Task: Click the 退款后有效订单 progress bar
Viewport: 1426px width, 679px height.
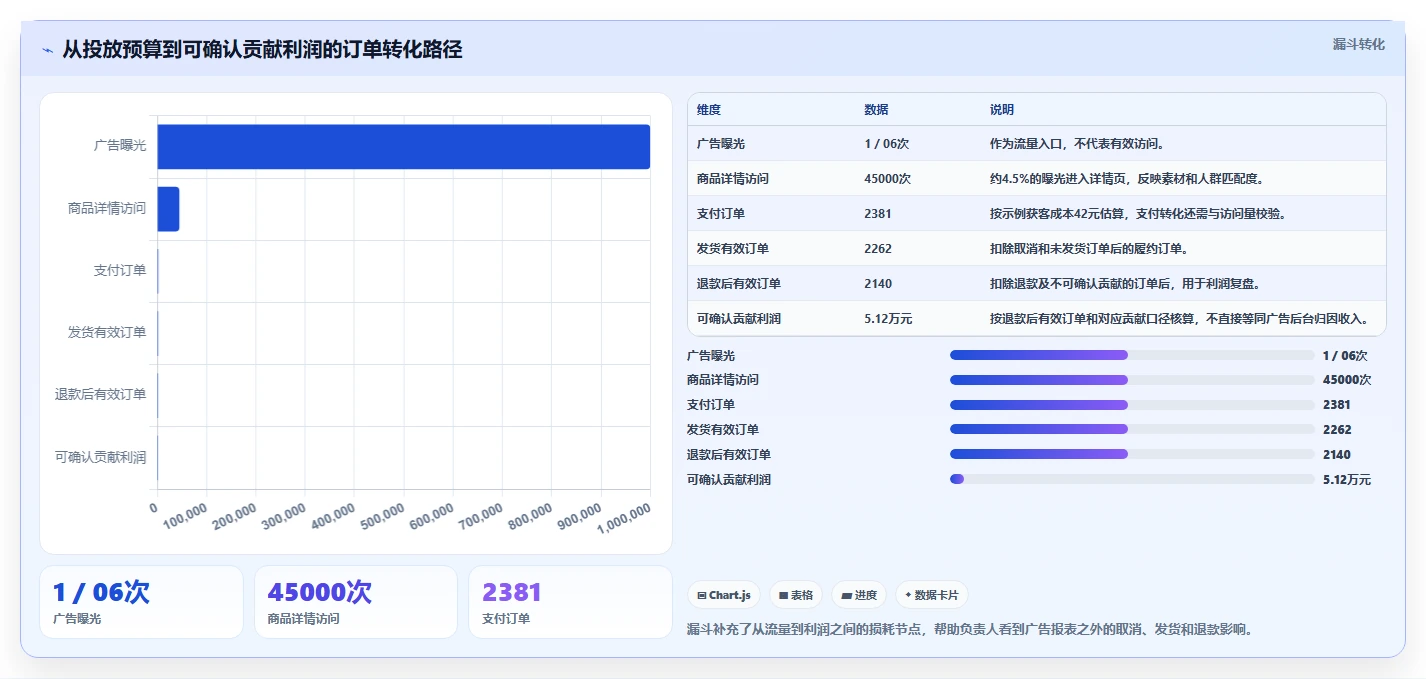Action: (x=1132, y=454)
